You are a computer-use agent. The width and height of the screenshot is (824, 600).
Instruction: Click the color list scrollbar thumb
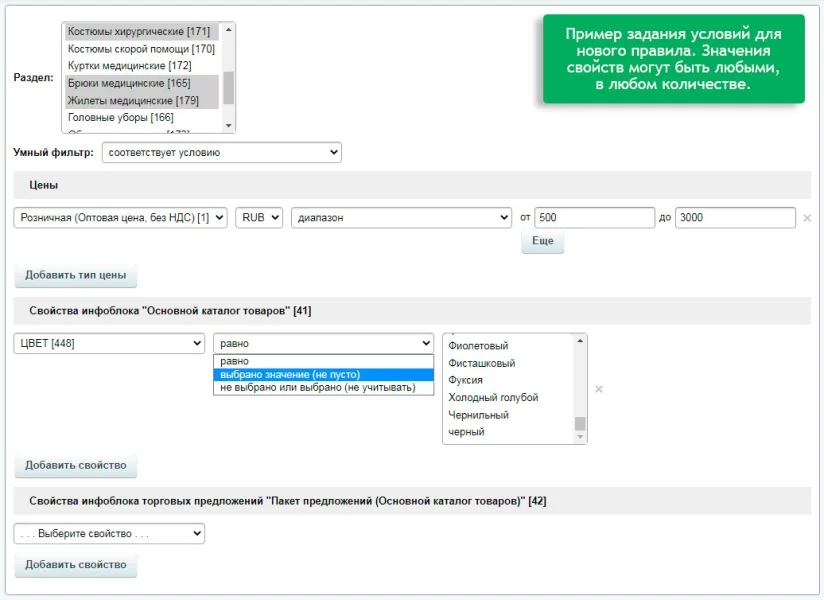pos(580,423)
